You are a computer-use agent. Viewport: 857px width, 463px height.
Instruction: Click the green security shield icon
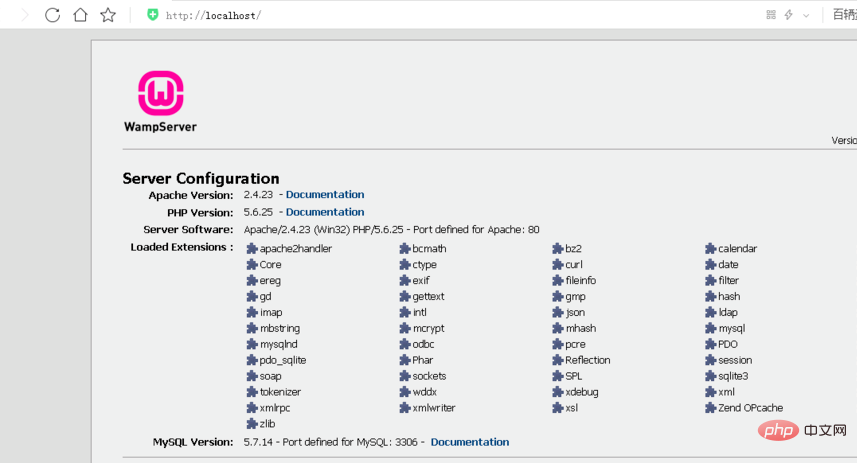pyautogui.click(x=152, y=15)
